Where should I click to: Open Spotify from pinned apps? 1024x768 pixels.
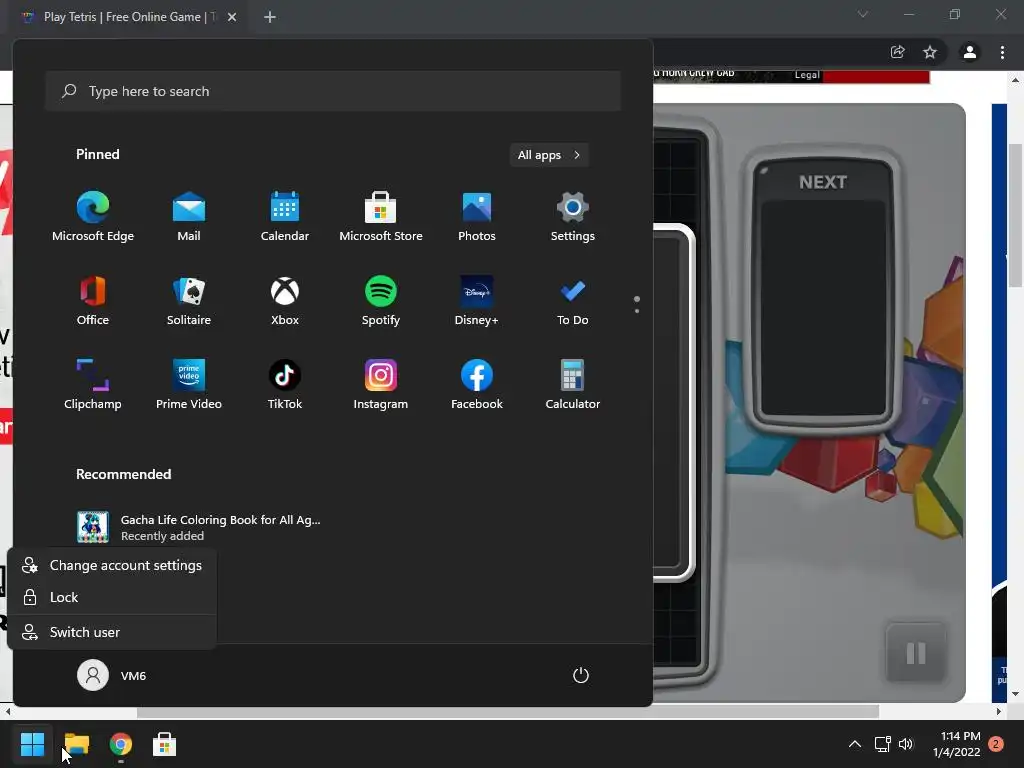coord(381,301)
